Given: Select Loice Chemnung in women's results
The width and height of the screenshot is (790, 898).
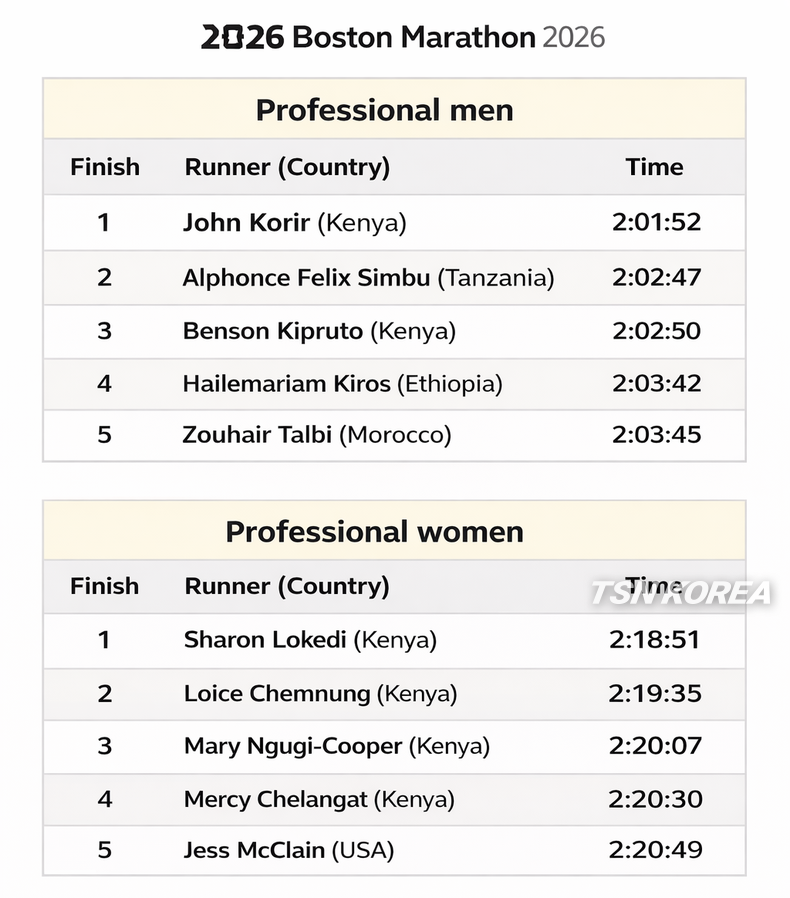Looking at the screenshot, I should coord(277,693).
